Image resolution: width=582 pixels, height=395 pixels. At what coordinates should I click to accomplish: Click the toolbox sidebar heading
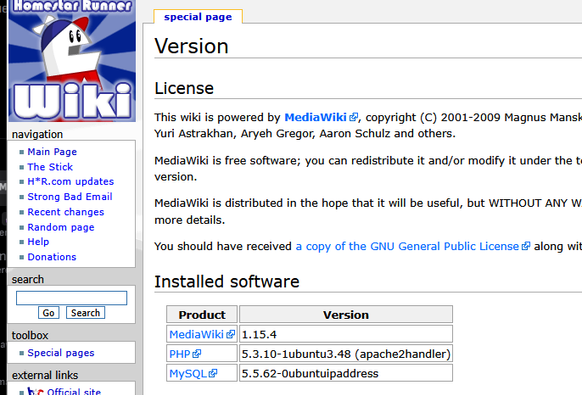(30, 336)
